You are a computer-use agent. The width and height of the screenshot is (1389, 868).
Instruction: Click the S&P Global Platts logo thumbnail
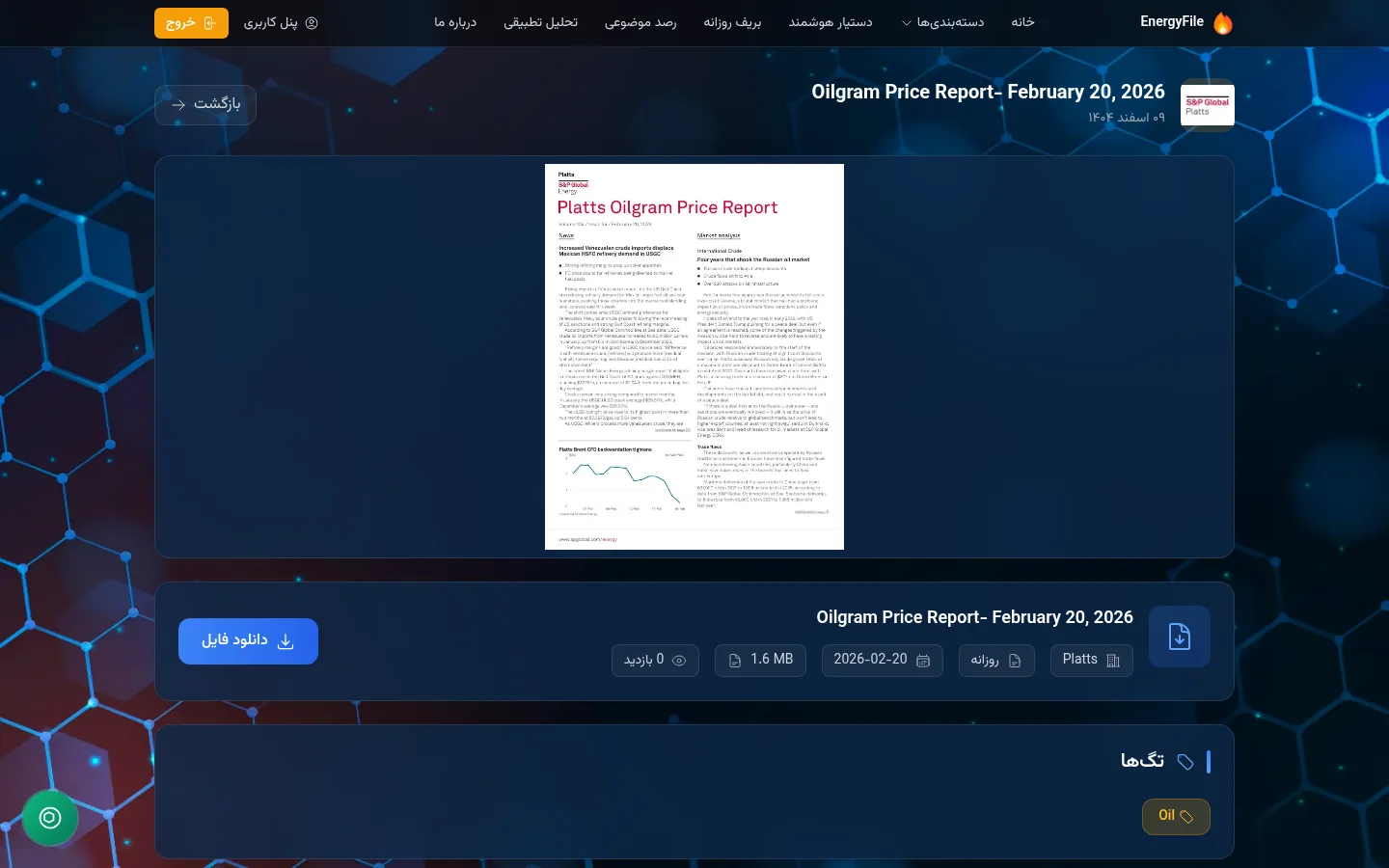(1207, 105)
